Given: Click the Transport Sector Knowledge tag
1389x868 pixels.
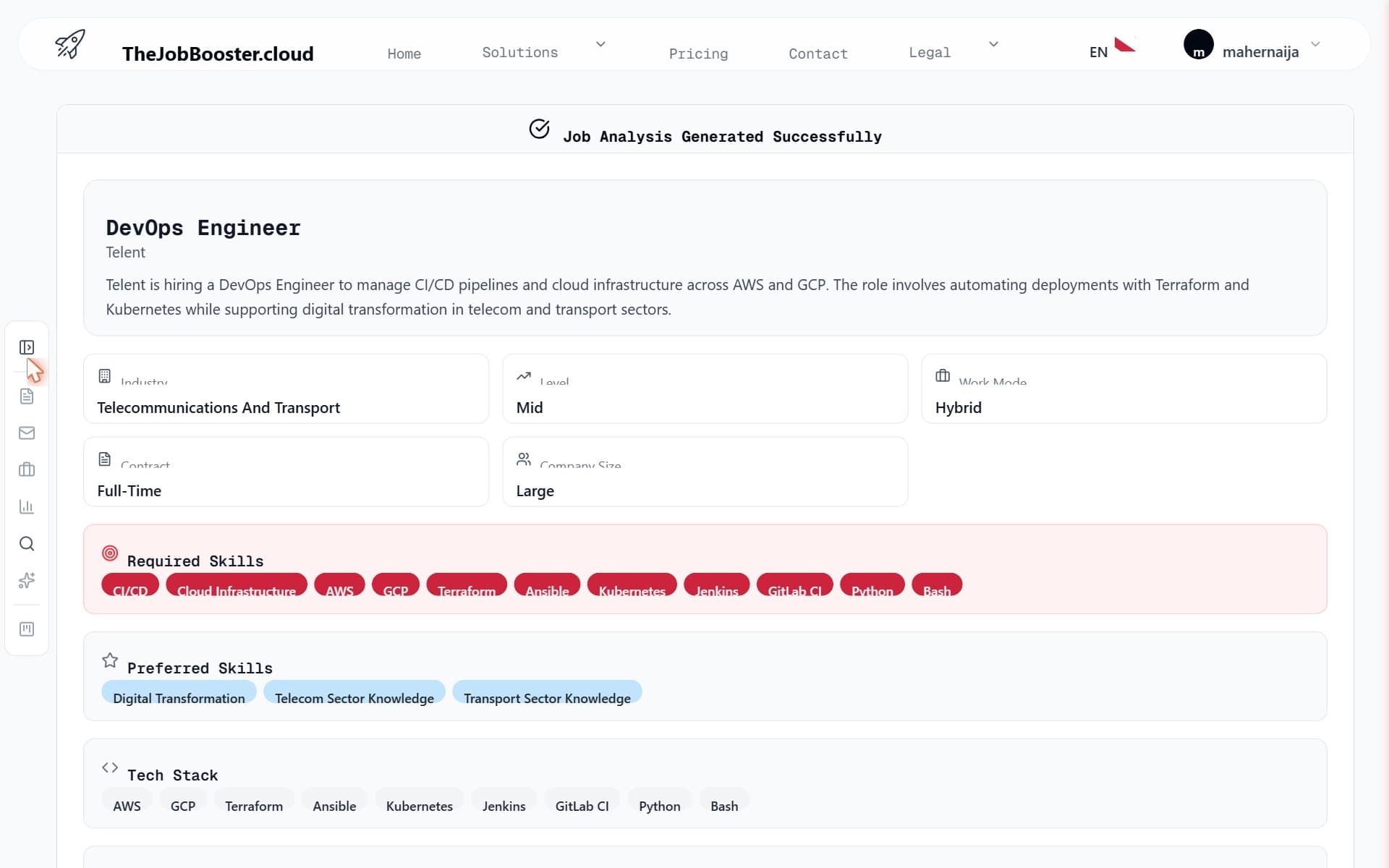Looking at the screenshot, I should pyautogui.click(x=547, y=692).
